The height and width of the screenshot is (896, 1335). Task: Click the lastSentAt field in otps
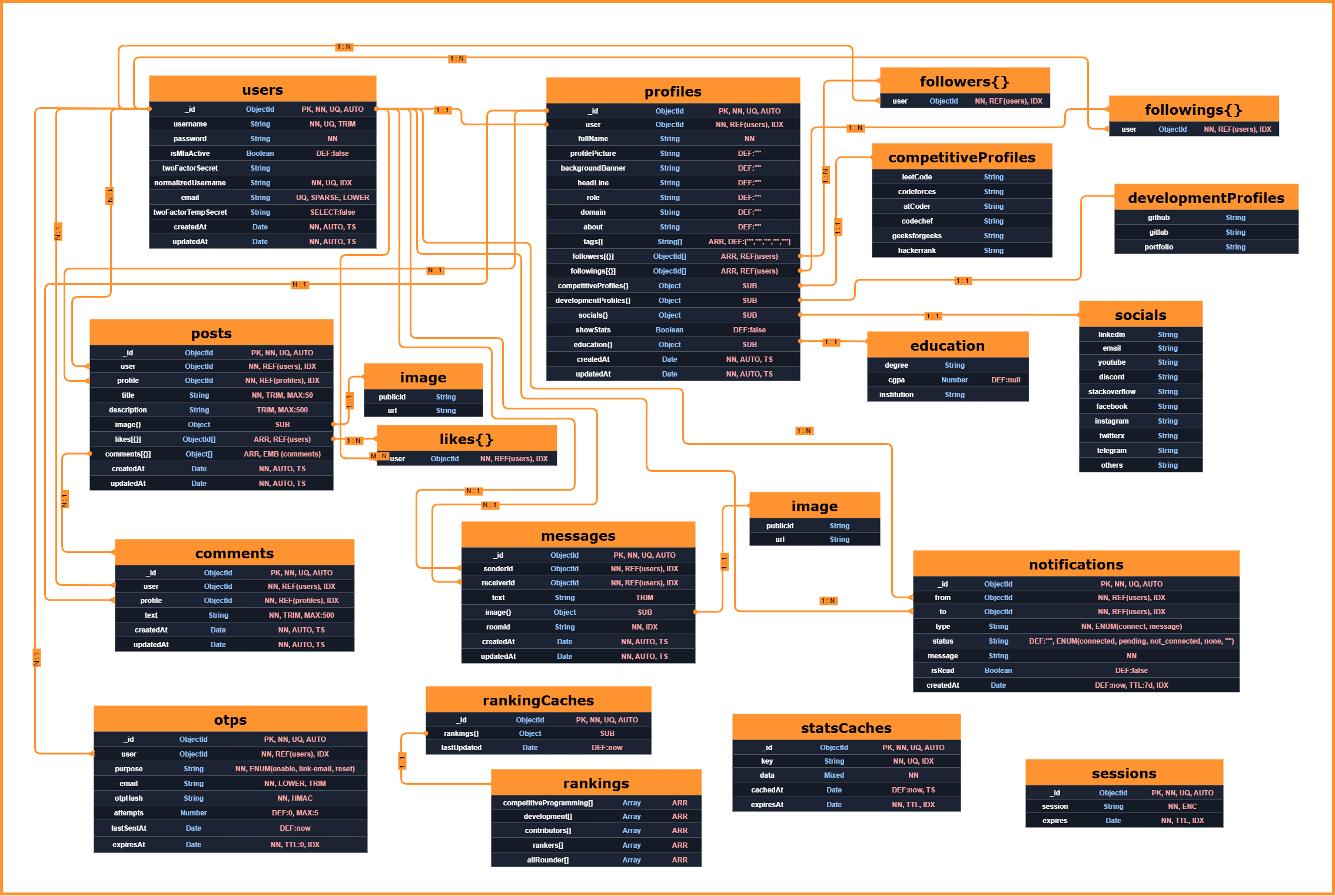230,828
